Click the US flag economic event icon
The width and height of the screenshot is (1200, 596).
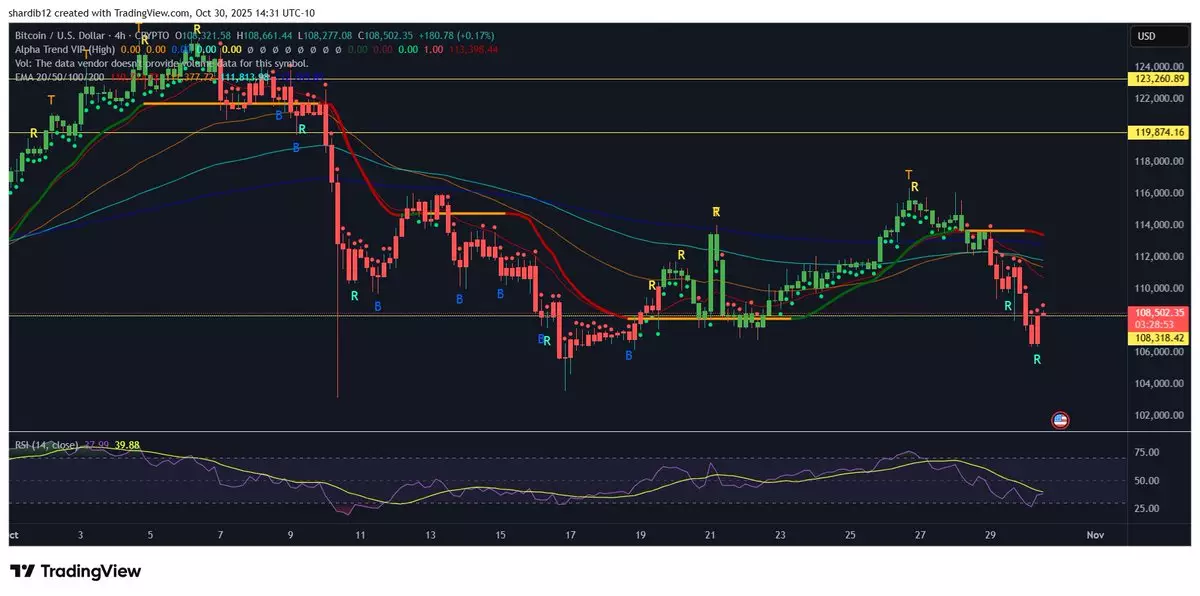coord(1061,421)
